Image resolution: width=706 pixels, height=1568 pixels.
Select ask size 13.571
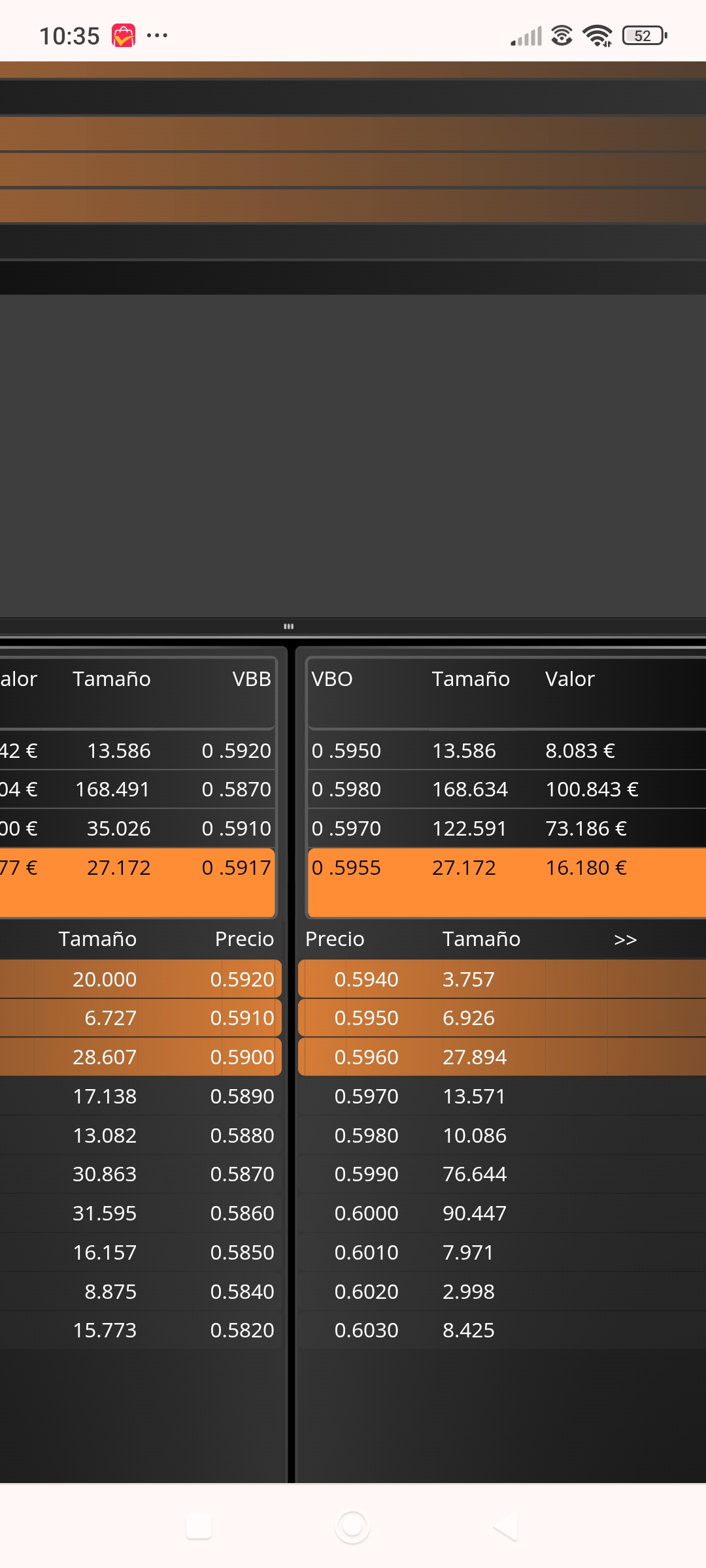click(474, 1096)
